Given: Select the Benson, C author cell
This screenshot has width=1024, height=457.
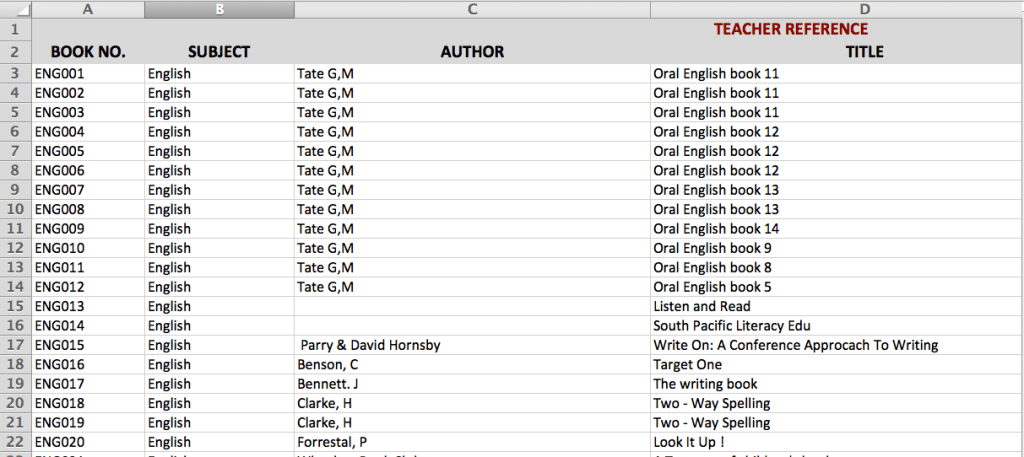Looking at the screenshot, I should click(x=472, y=365).
